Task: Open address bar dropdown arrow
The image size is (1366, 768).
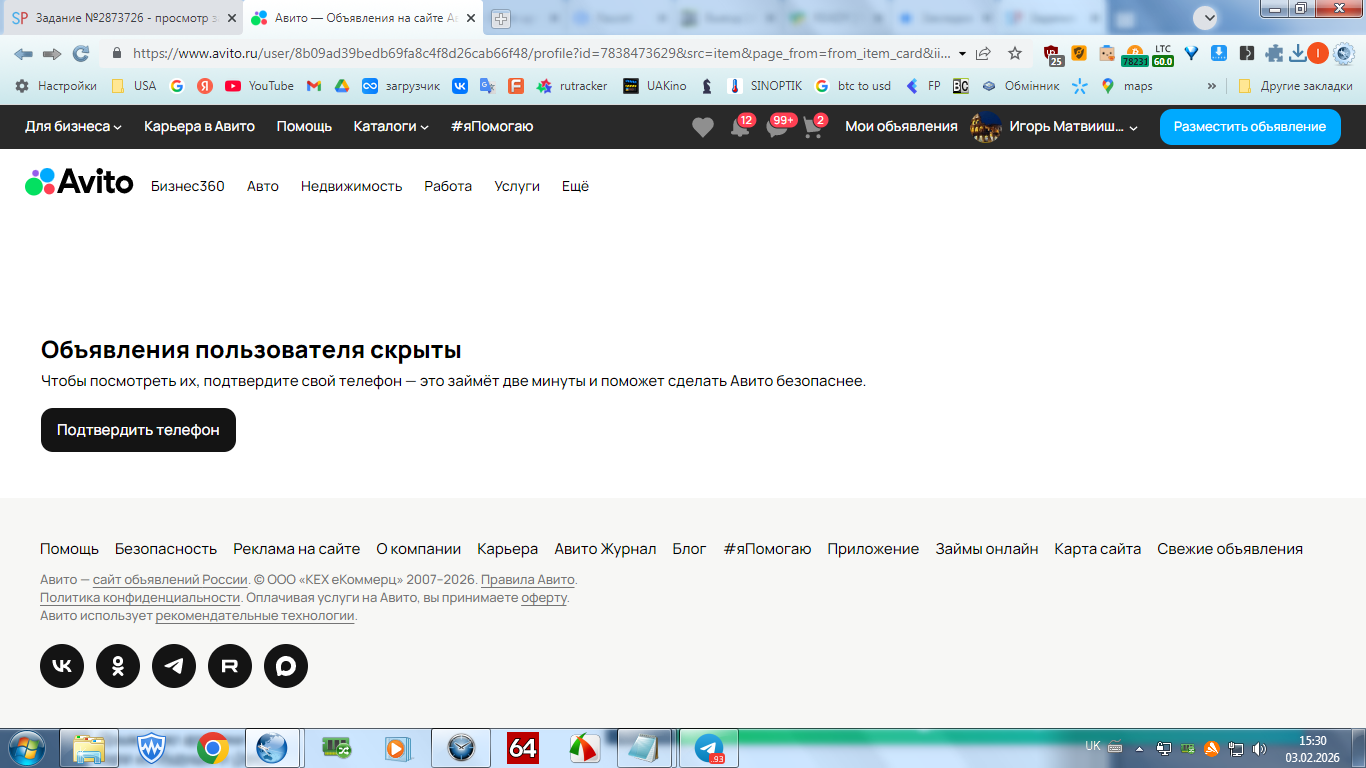Action: (962, 53)
